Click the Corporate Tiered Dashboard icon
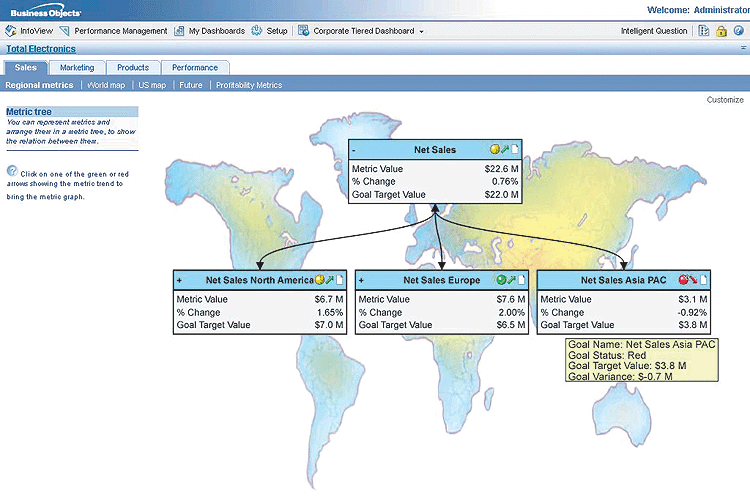This screenshot has height=498, width=750. pyautogui.click(x=303, y=31)
